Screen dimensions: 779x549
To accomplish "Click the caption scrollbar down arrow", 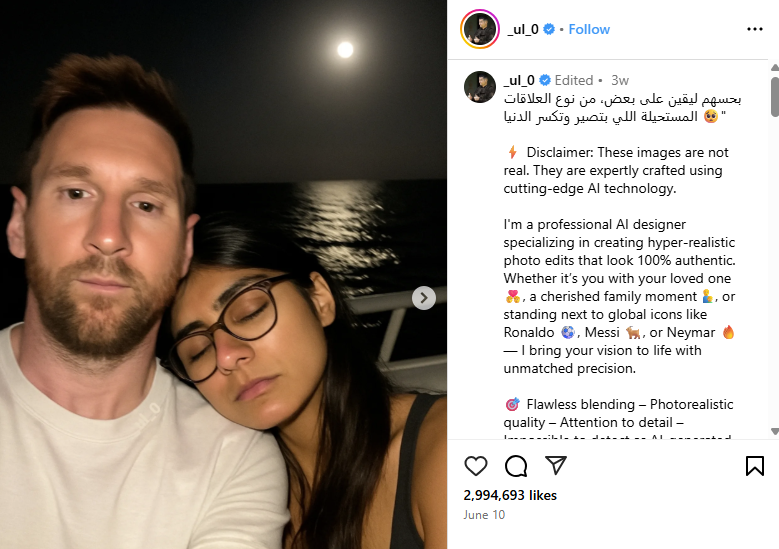I will coord(775,431).
